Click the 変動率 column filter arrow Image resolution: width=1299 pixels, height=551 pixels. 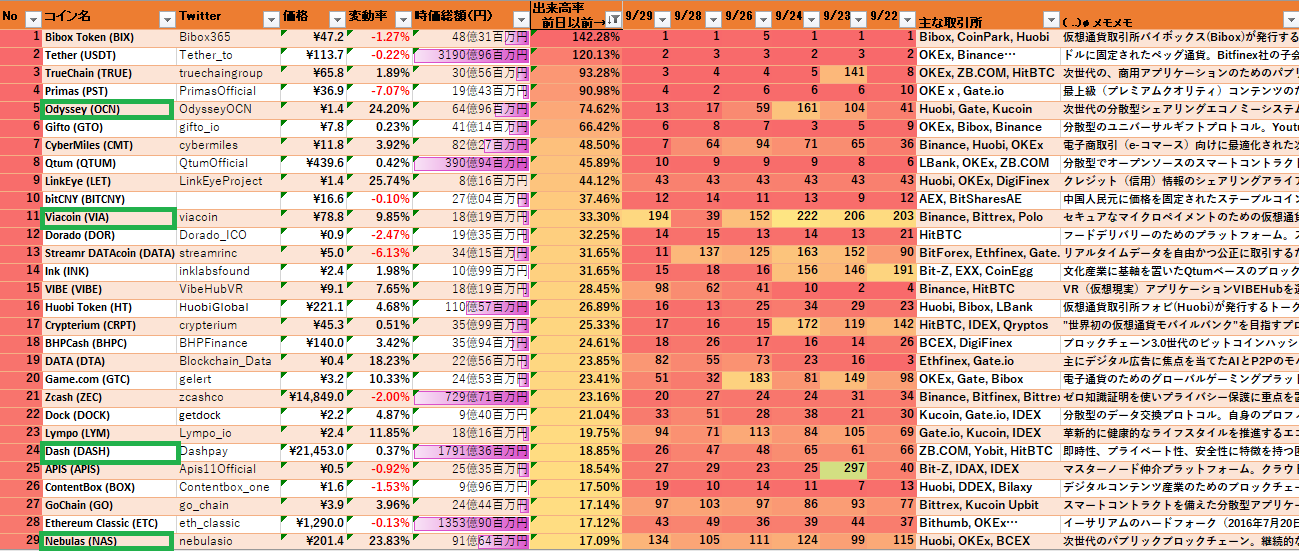[x=403, y=19]
